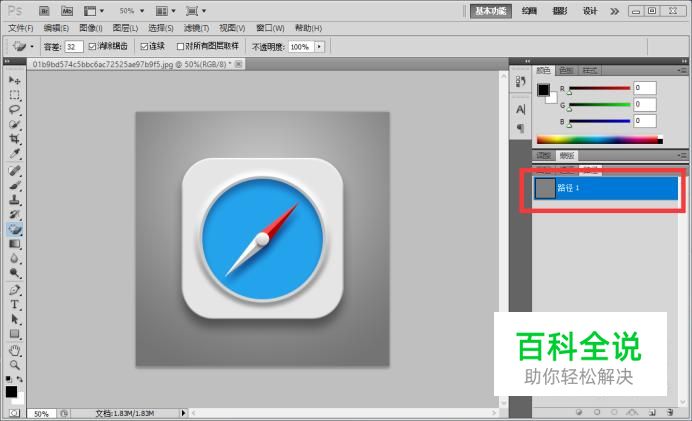This screenshot has height=421, width=692.
Task: Select the Eyedropper tool
Action: click(x=15, y=154)
